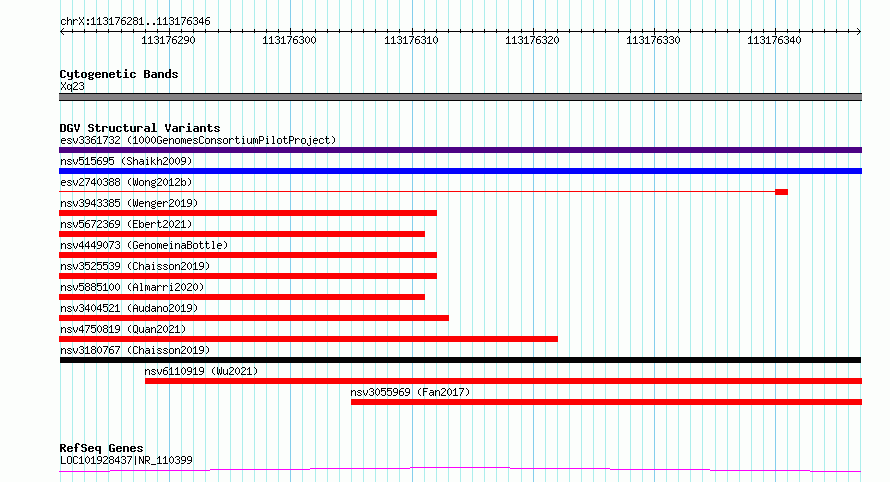
Task: Click ruler position label 113176290
Action: coord(168,40)
